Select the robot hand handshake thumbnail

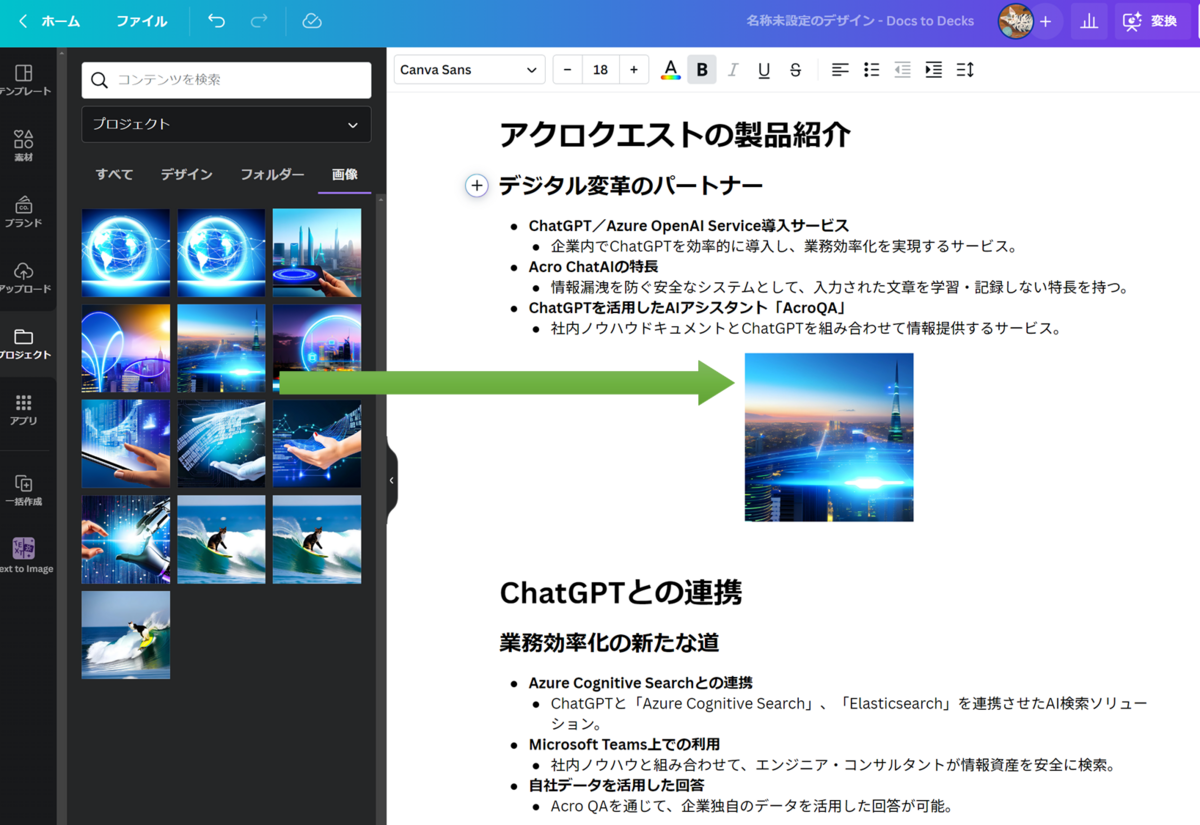point(126,540)
